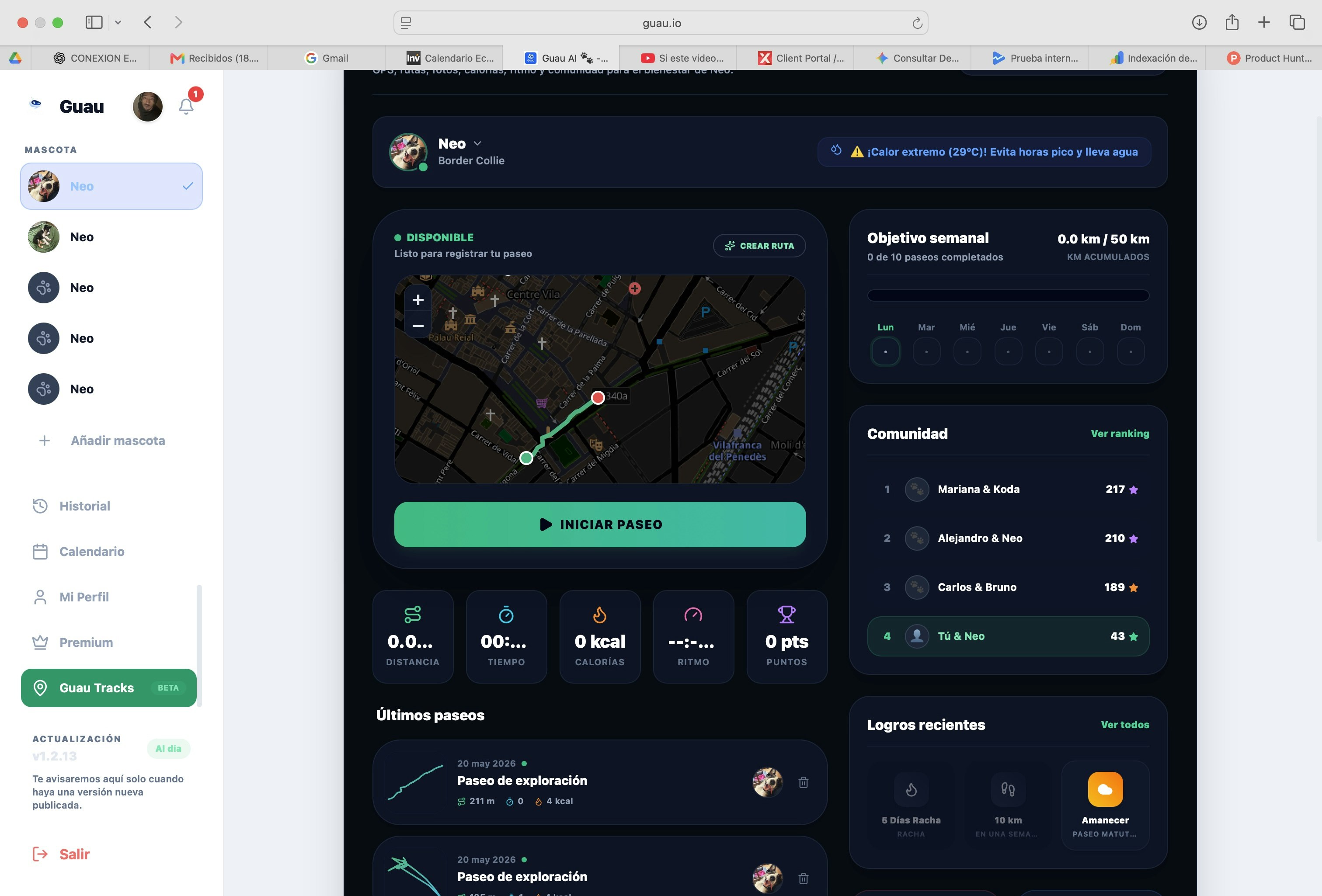Select the Lun day box
This screenshot has width=1322, height=896.
[x=885, y=351]
